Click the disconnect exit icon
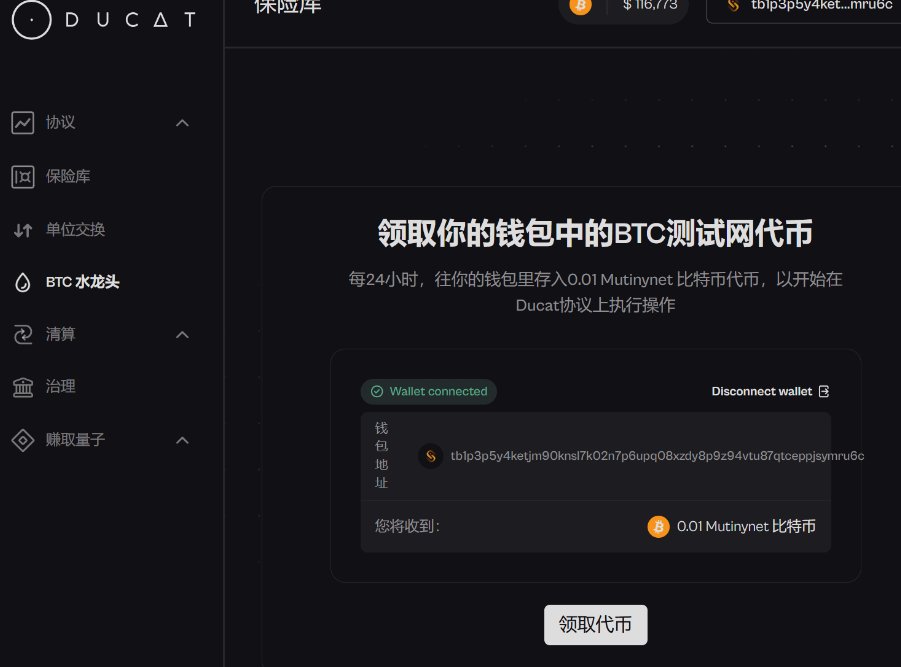This screenshot has height=667, width=901. [x=824, y=392]
